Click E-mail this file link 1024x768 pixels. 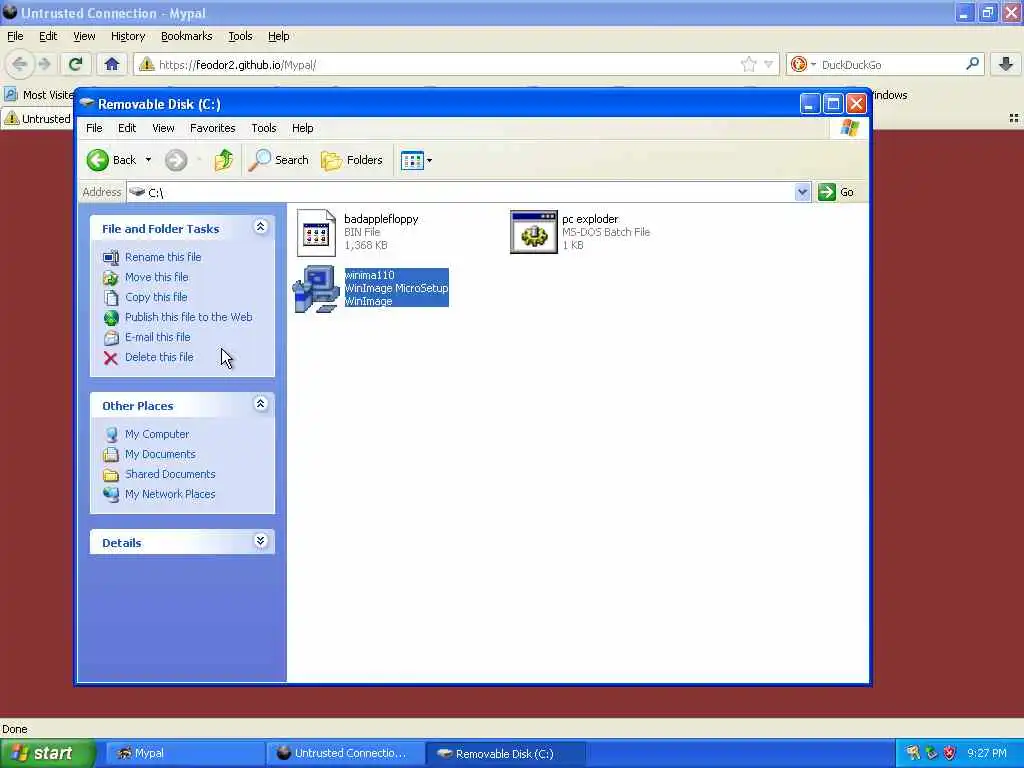pos(158,337)
